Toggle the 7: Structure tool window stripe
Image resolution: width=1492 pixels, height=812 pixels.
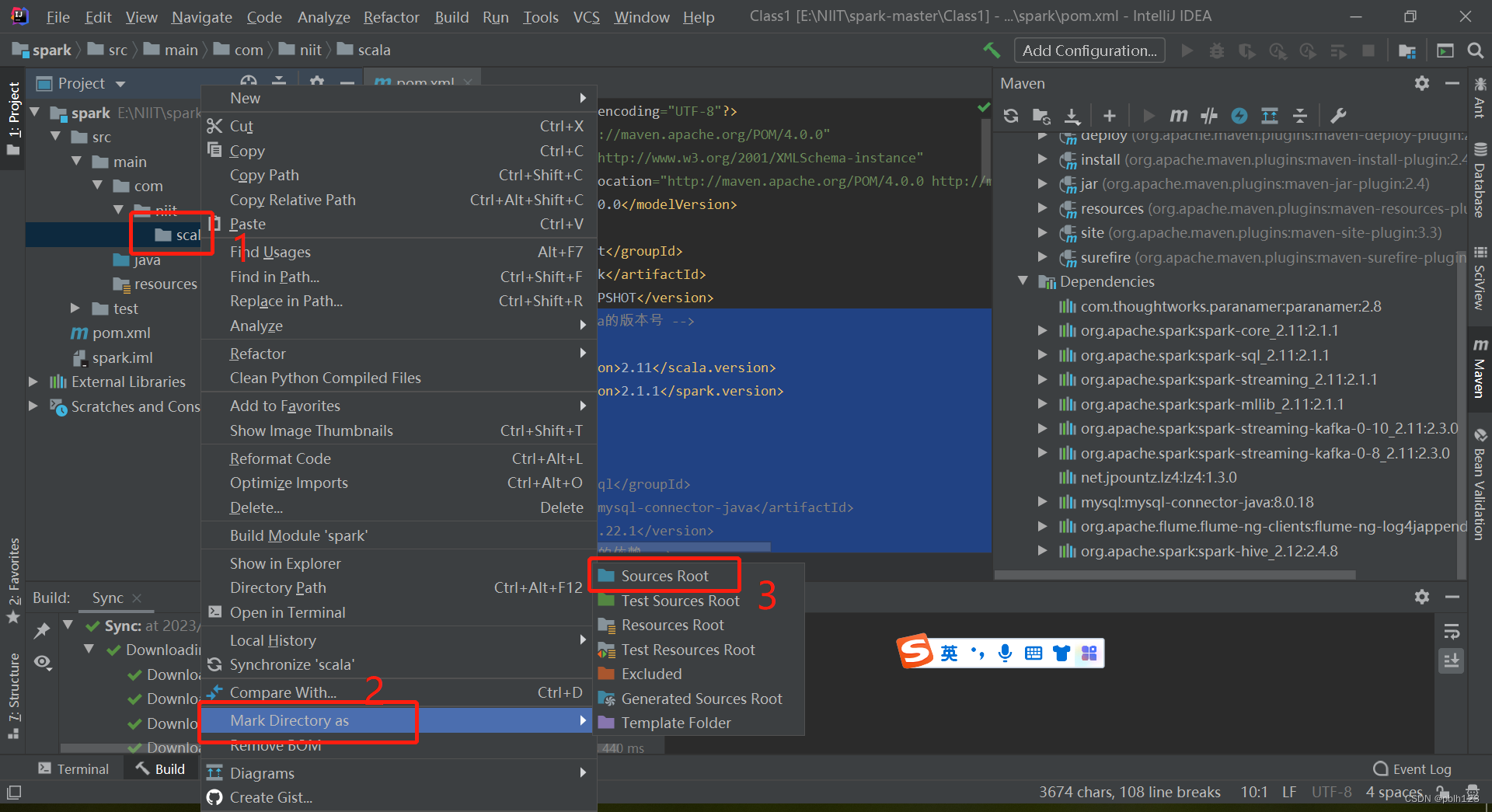pyautogui.click(x=14, y=695)
